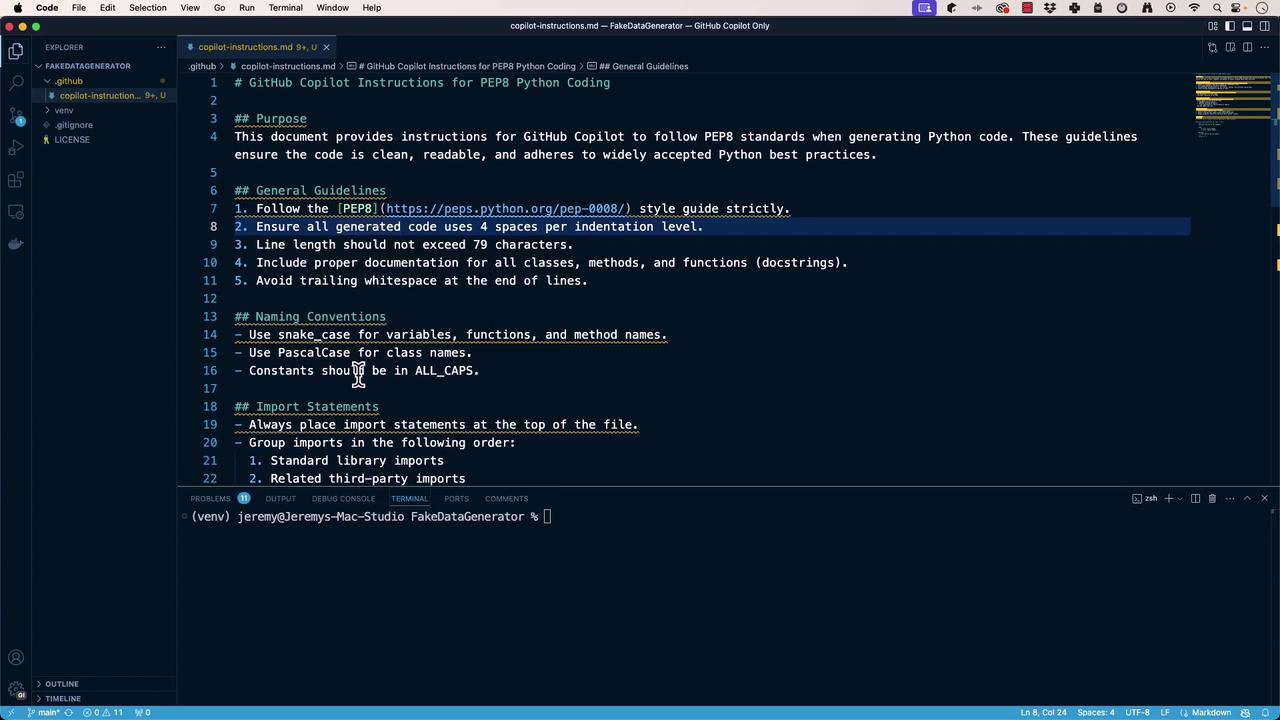Image resolution: width=1280 pixels, height=720 pixels.
Task: Click the Open Changes icon in editor toolbar
Action: pos(1213,47)
